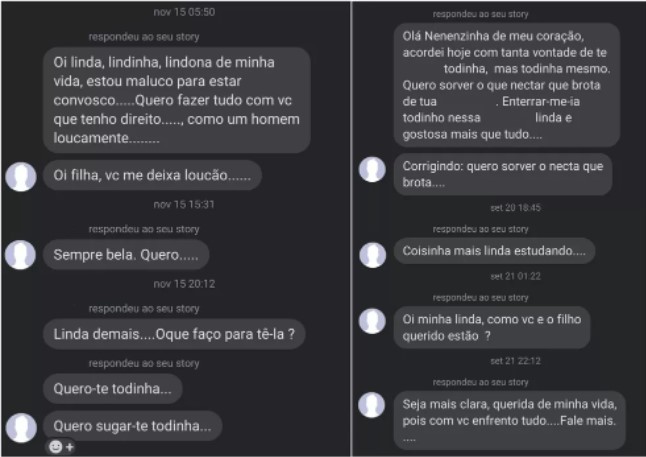Viewport: 646px width, 457px height.
Task: Select the 'Oi linda, lindinha' message bubble
Action: pyautogui.click(x=177, y=100)
